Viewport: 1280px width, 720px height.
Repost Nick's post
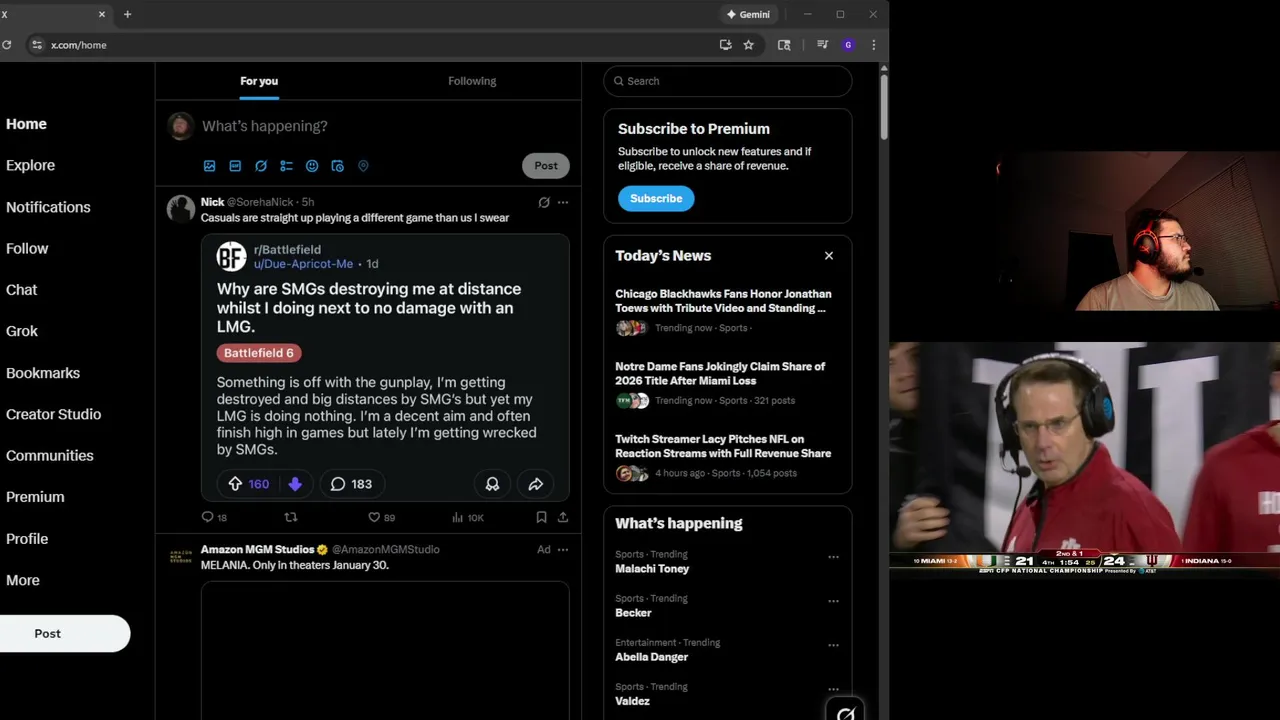click(x=291, y=517)
